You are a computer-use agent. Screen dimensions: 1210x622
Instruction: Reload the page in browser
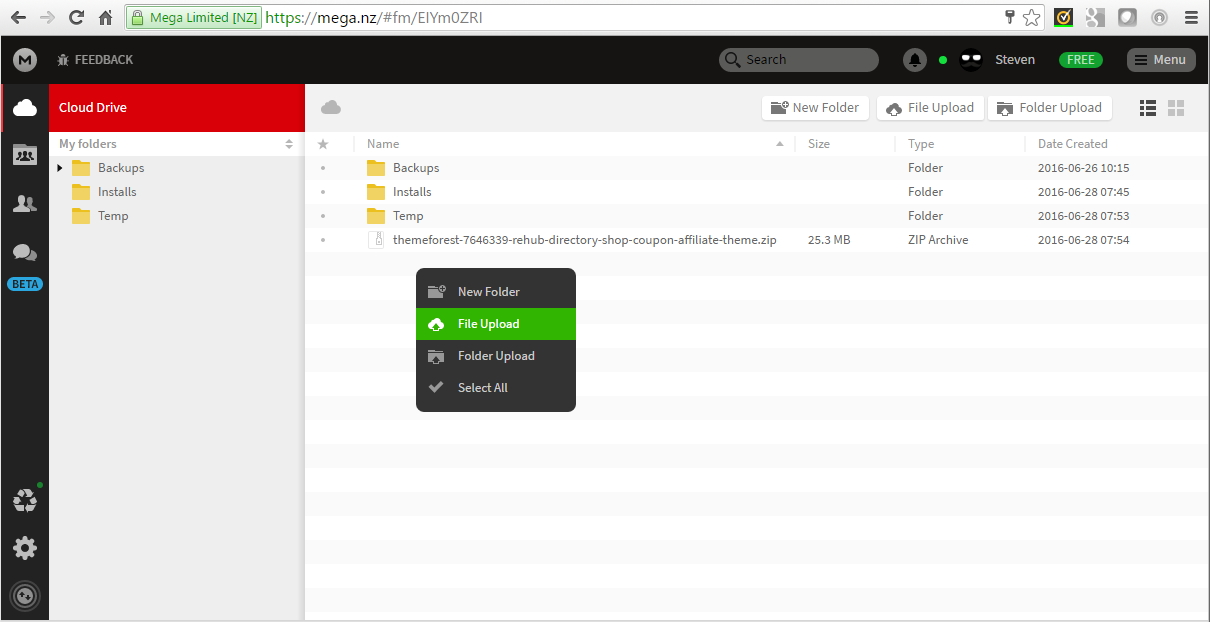point(76,17)
